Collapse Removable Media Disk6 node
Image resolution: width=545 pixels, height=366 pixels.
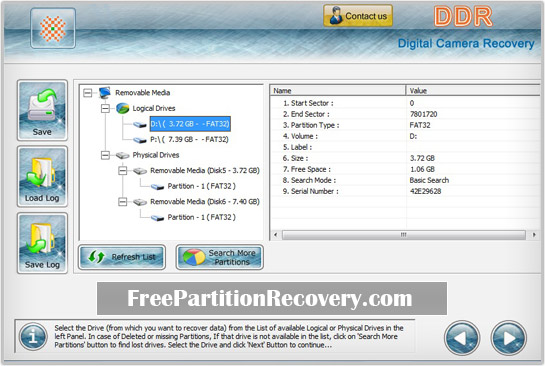click(x=122, y=202)
